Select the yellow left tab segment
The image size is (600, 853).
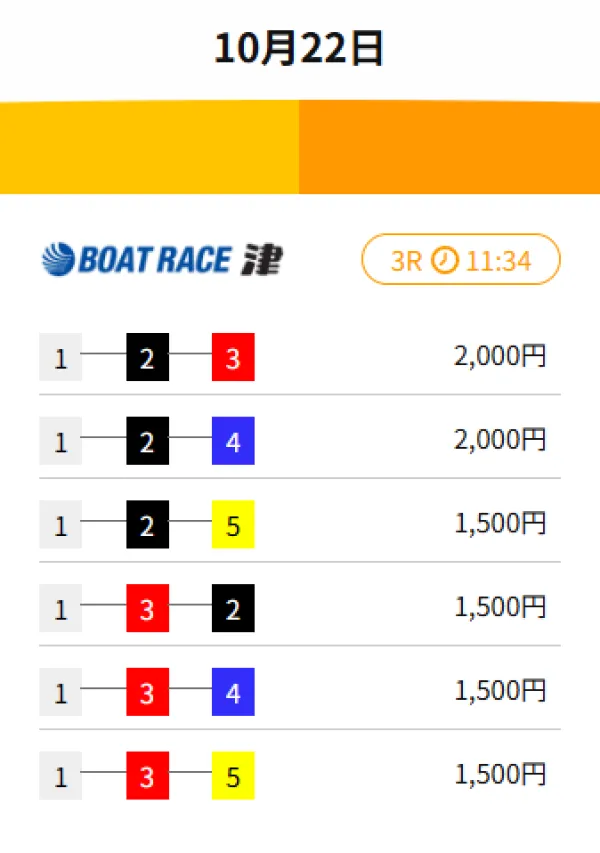point(150,148)
